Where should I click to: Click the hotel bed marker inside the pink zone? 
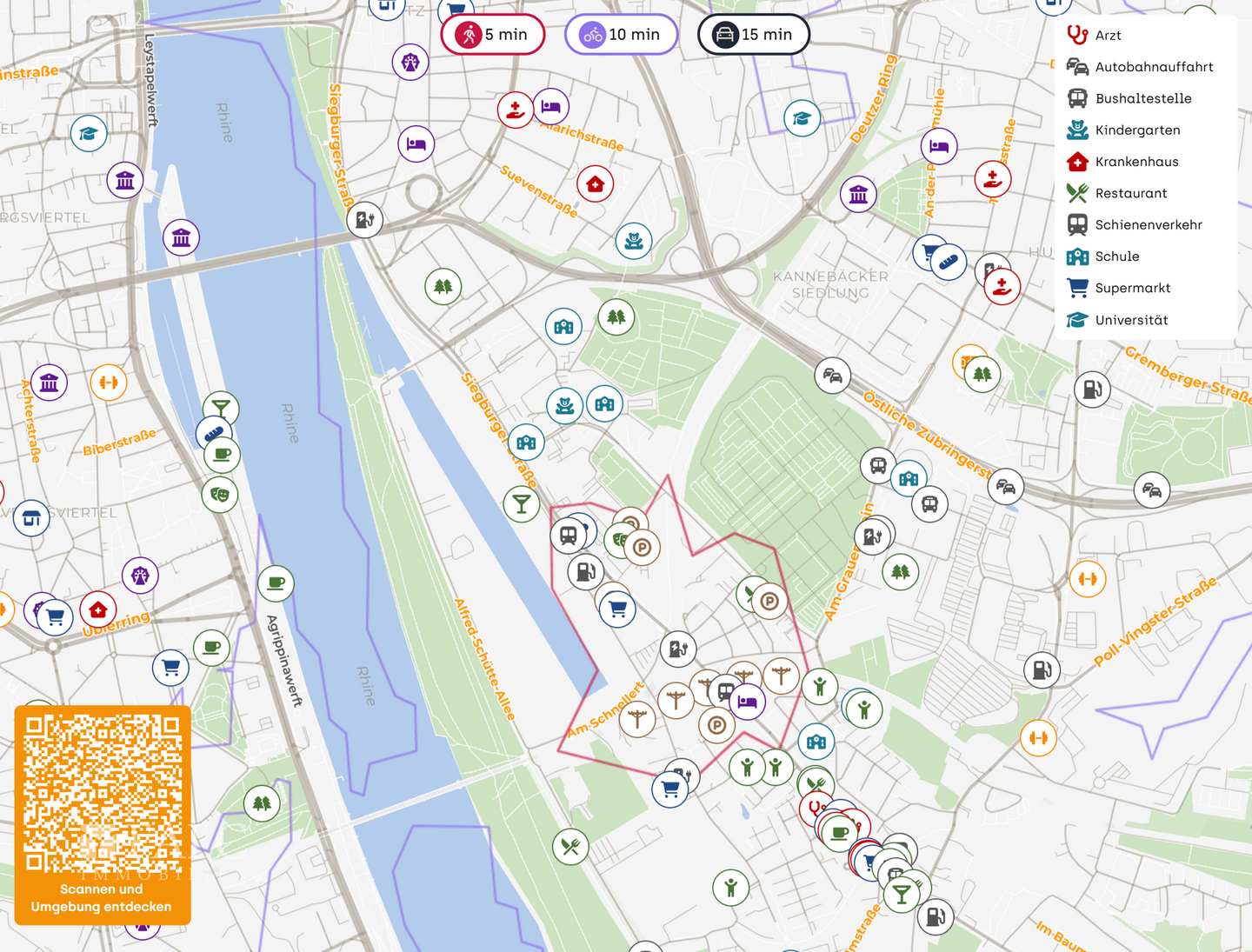tap(747, 702)
